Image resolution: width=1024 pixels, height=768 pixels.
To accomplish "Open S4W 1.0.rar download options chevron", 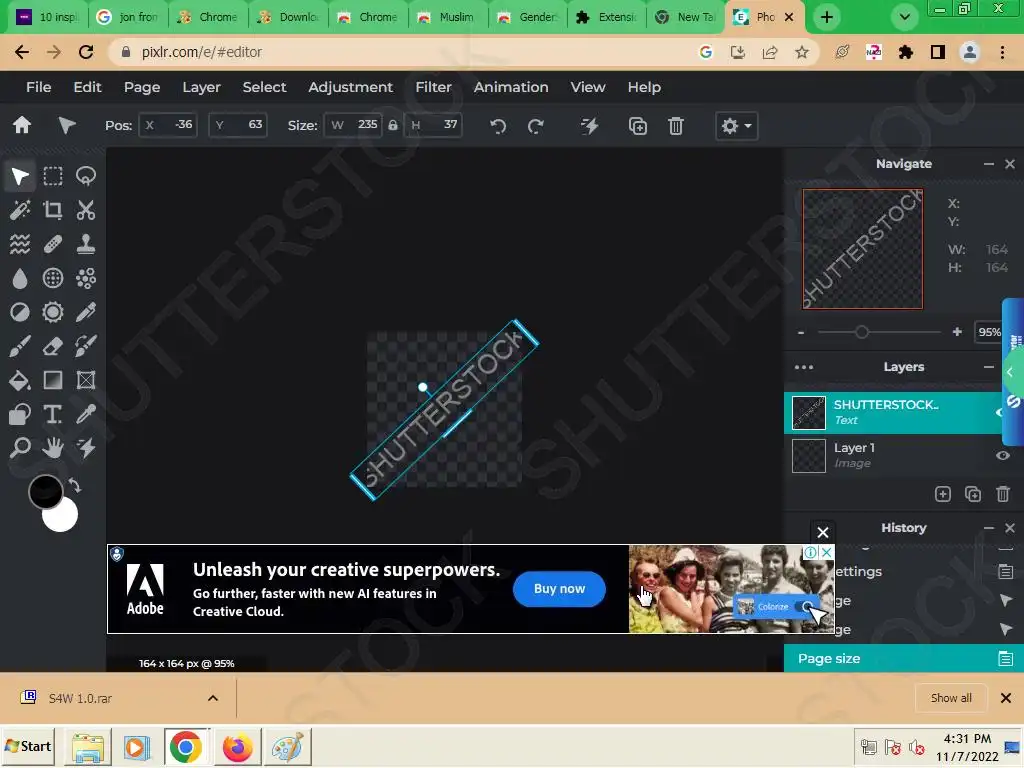I will (213, 698).
